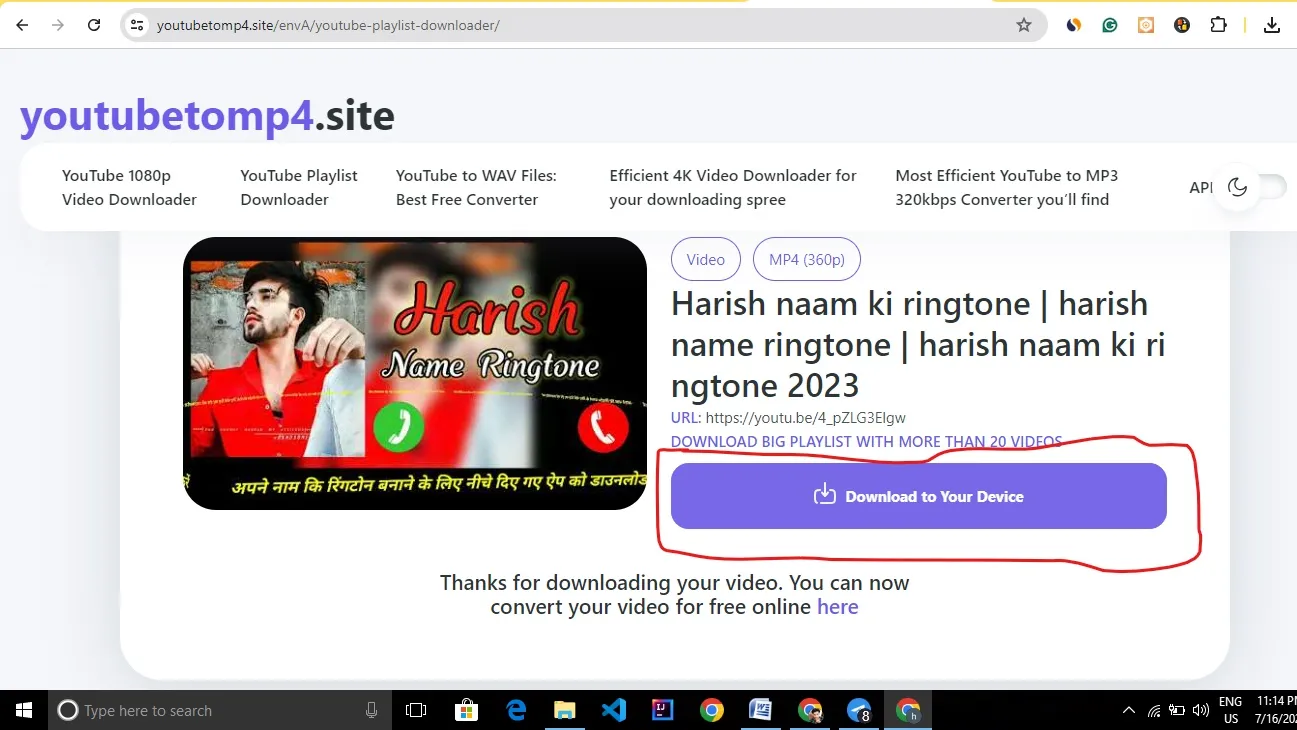Screen dimensions: 1297x730
Task: Open YouTube 1080p Video Downloader menu item
Action: pos(129,187)
